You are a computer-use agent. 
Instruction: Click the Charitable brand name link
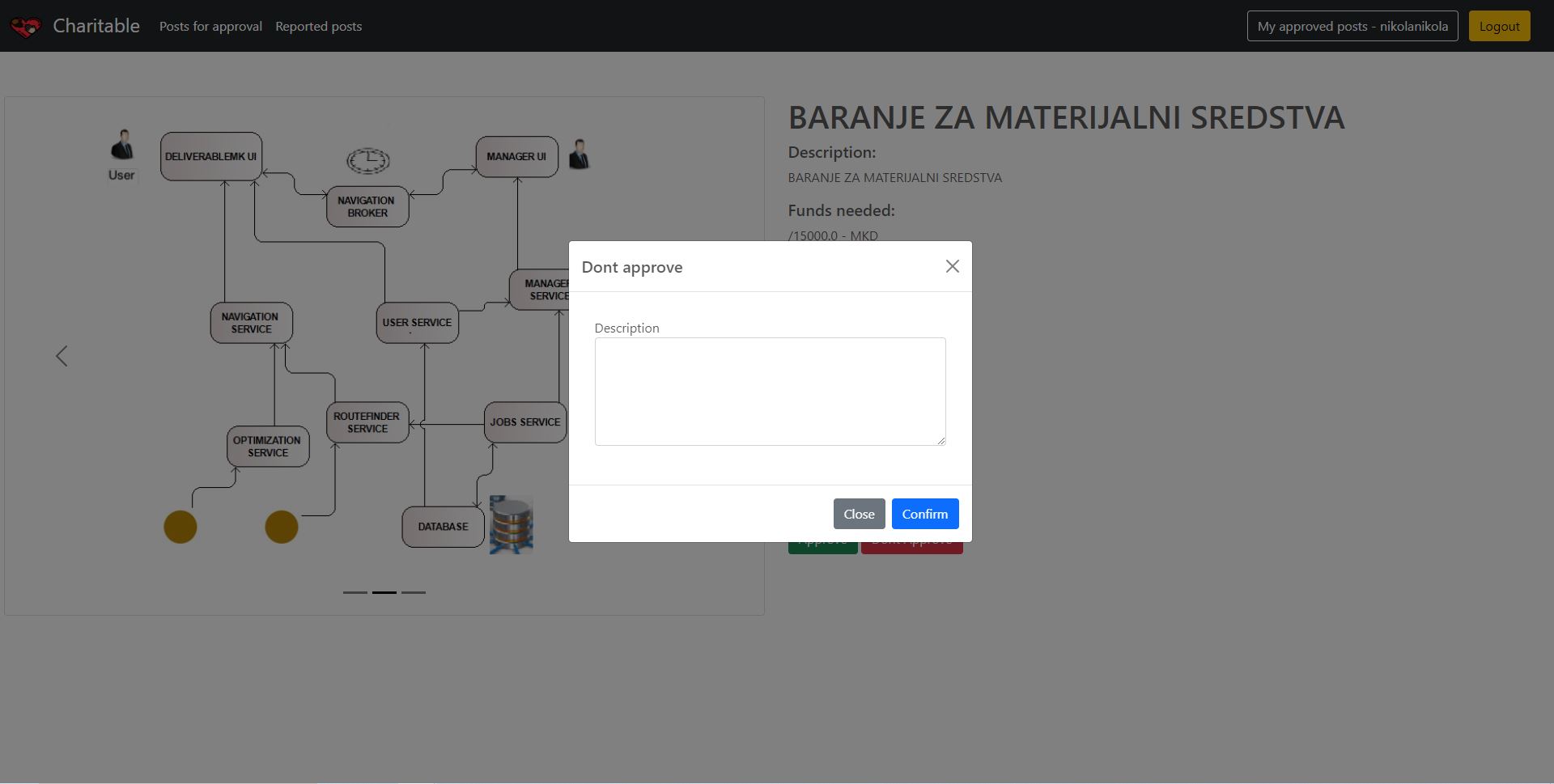point(96,26)
